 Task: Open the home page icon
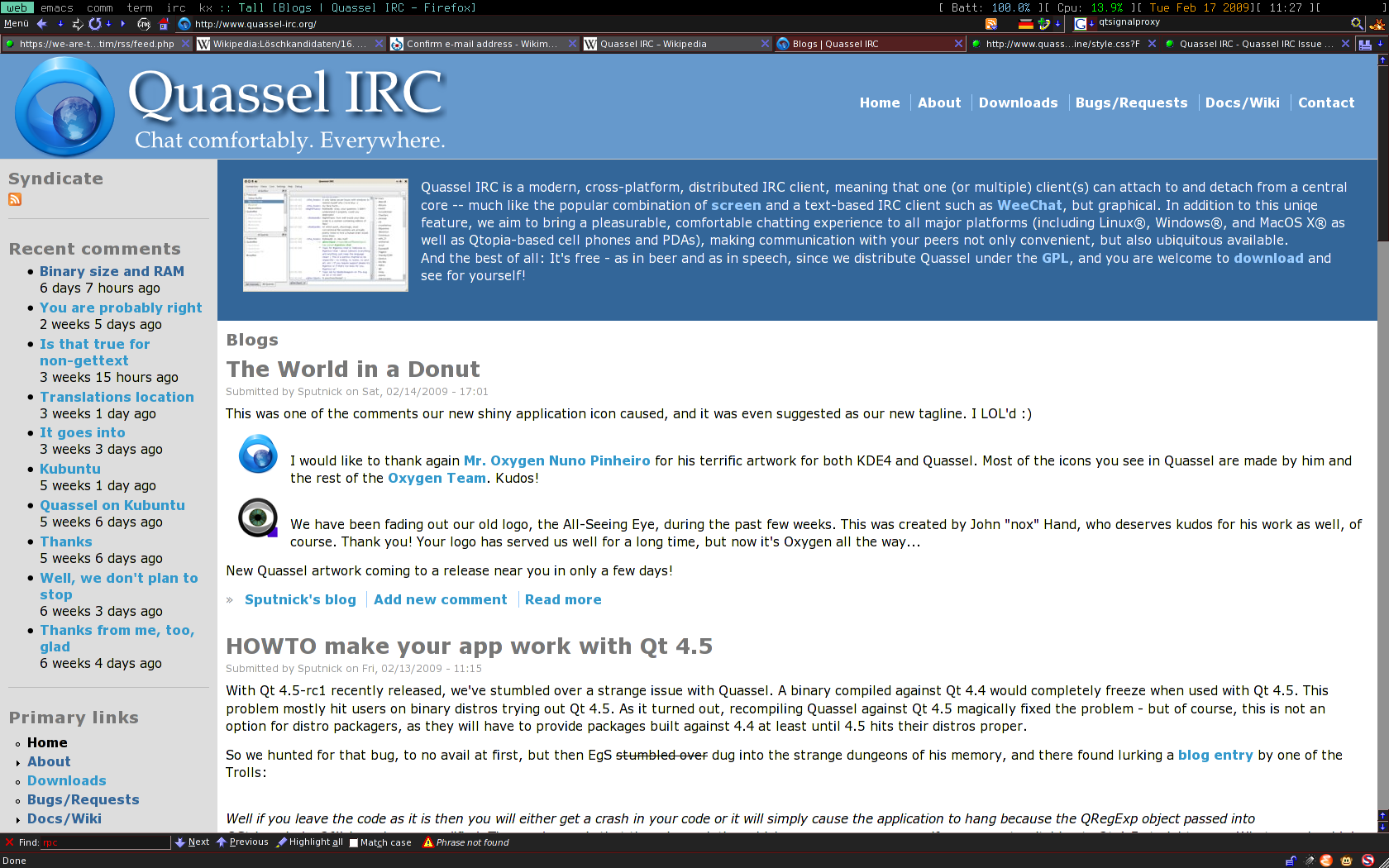click(164, 24)
